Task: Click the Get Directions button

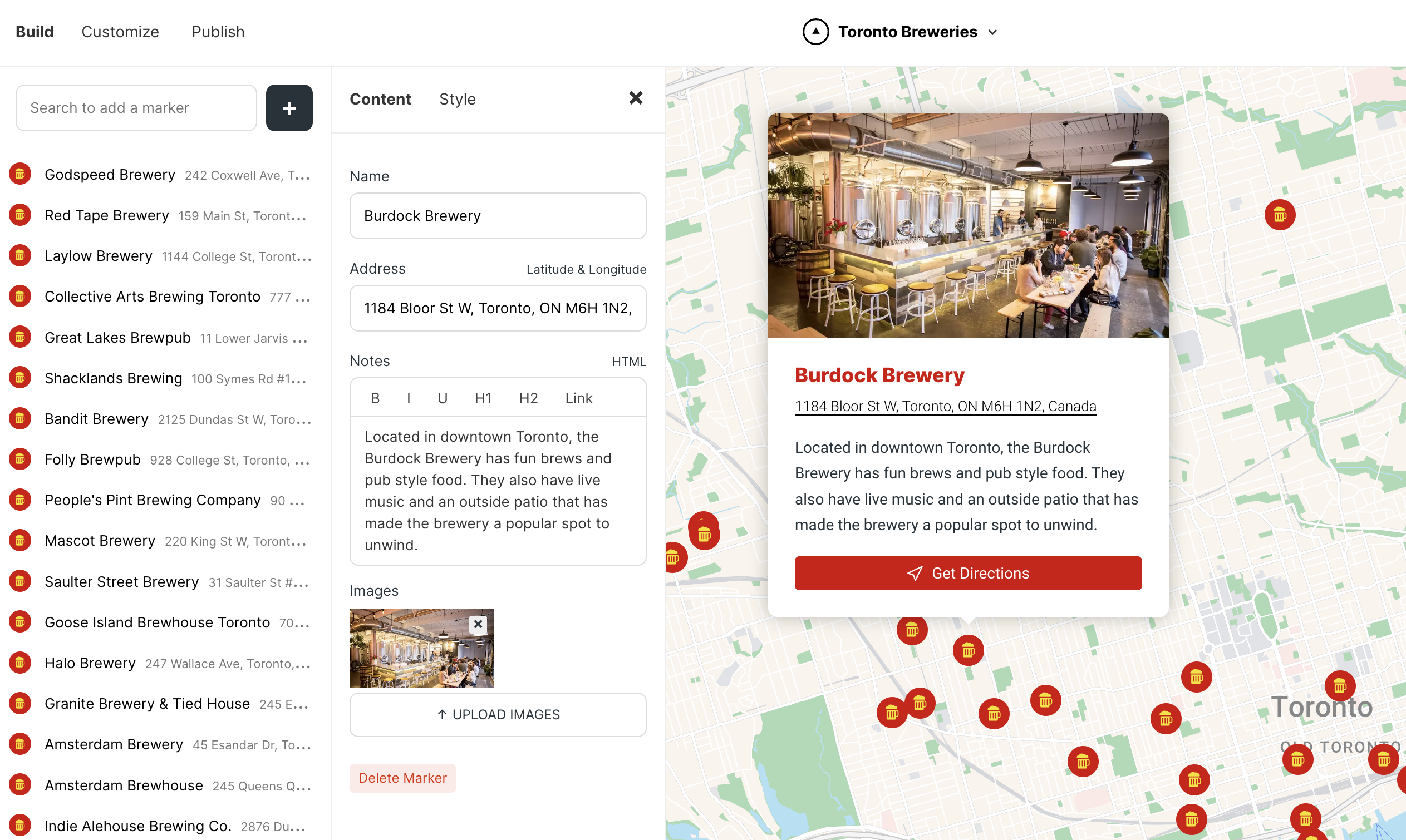Action: pos(968,573)
